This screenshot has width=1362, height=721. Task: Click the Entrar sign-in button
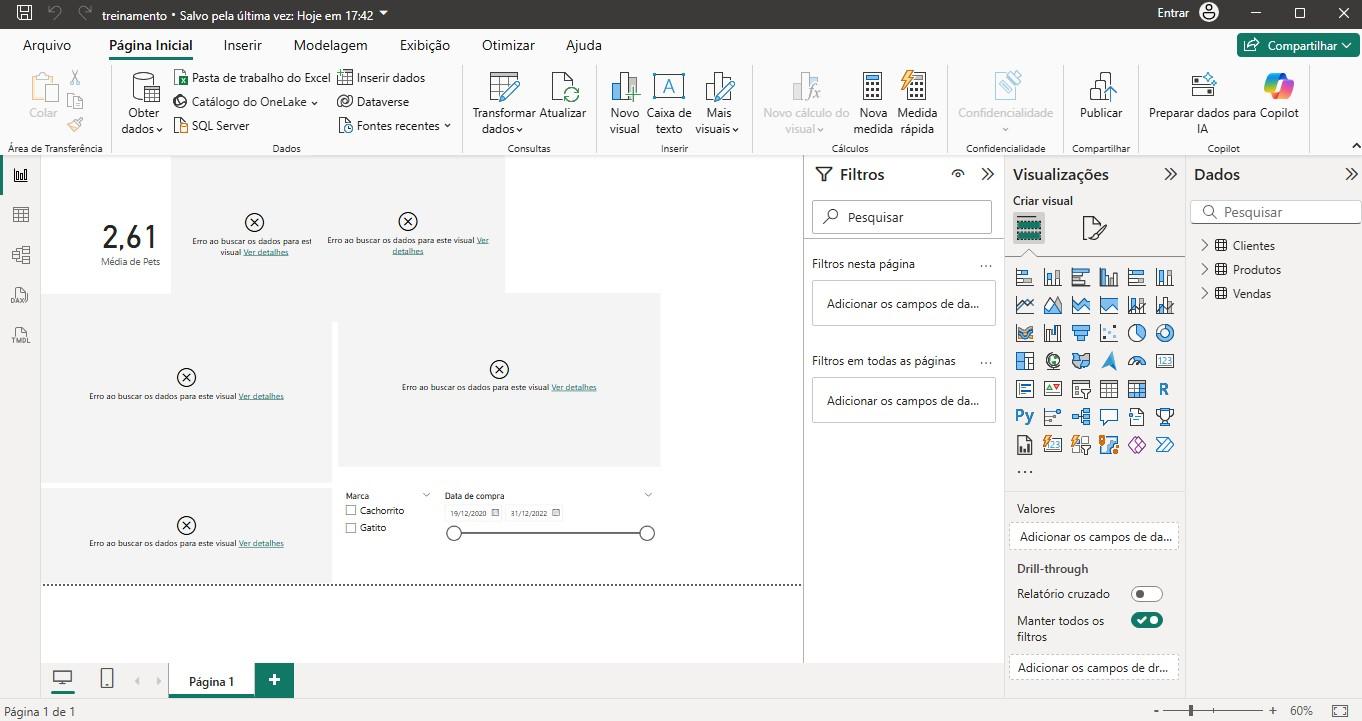tap(1188, 13)
